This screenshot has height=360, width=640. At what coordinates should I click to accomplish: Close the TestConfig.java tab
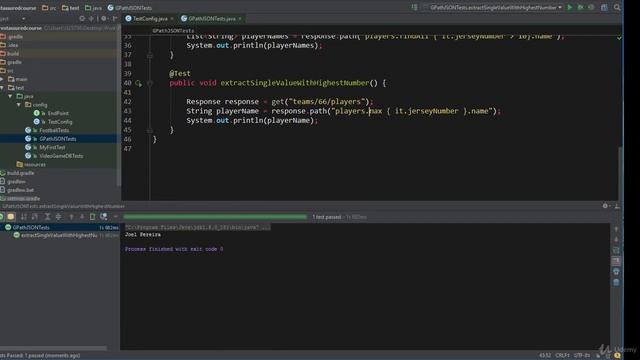[172, 19]
